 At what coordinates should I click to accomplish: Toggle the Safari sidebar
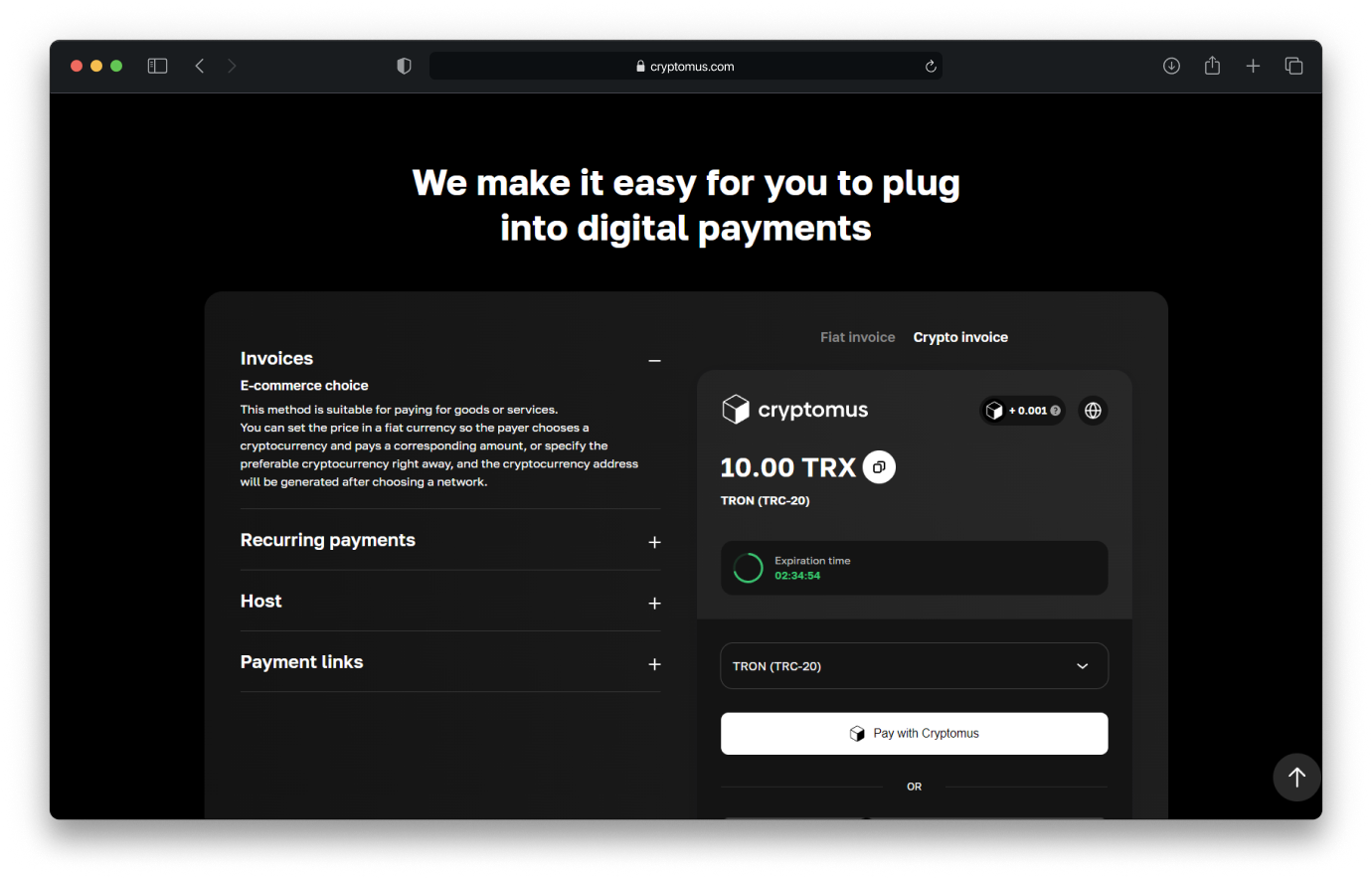point(157,66)
